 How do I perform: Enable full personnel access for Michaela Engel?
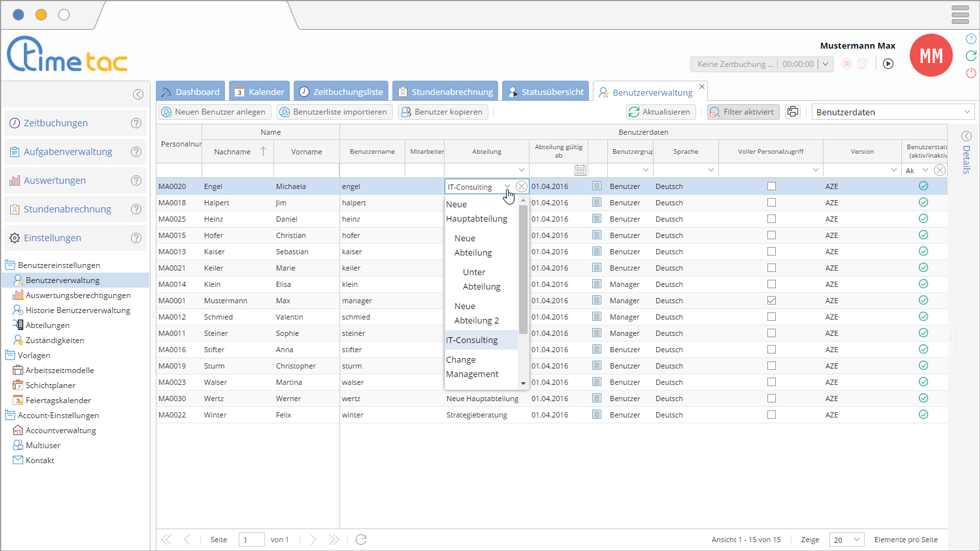[x=771, y=187]
